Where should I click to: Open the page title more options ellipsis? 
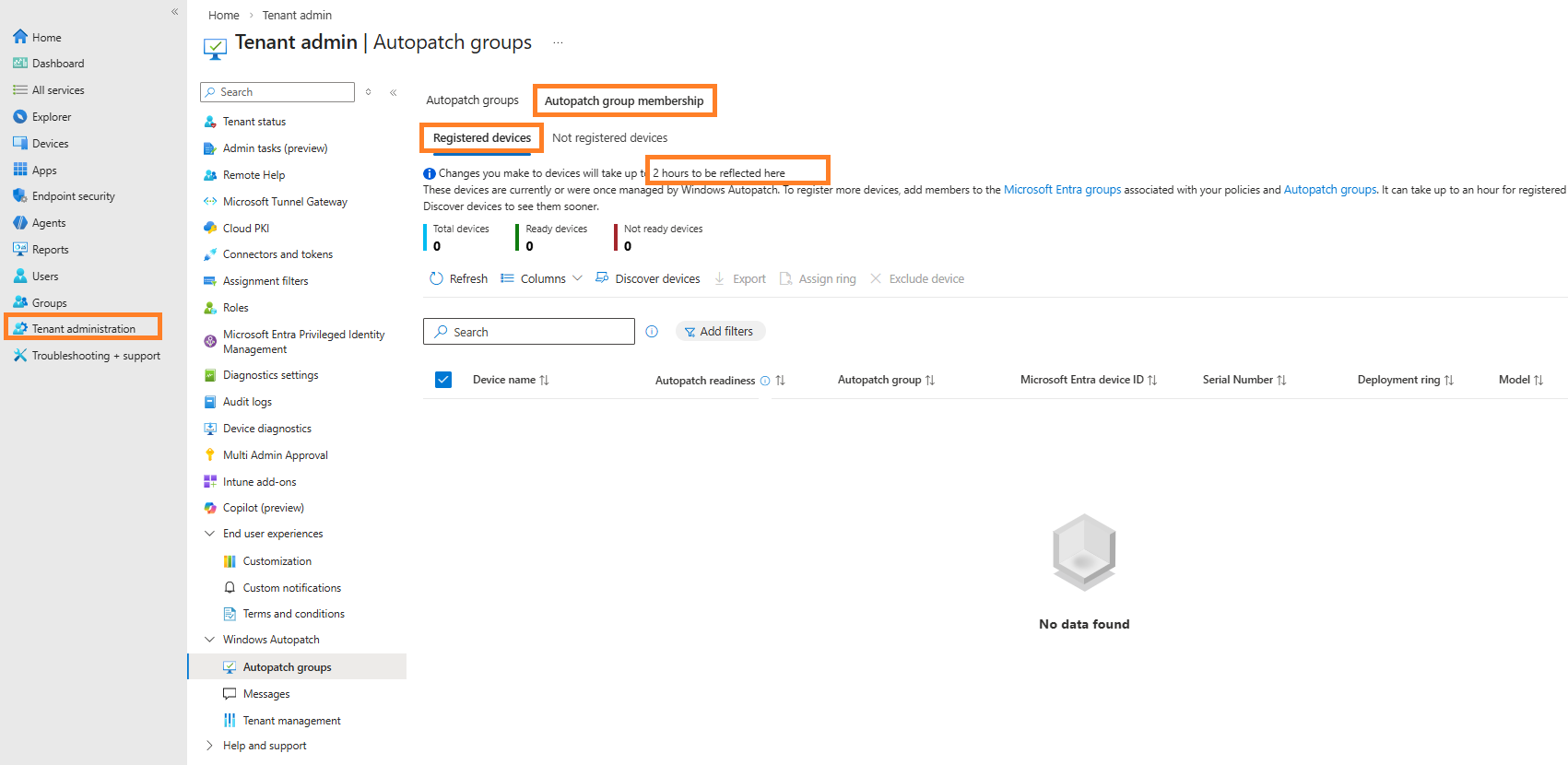tap(558, 43)
